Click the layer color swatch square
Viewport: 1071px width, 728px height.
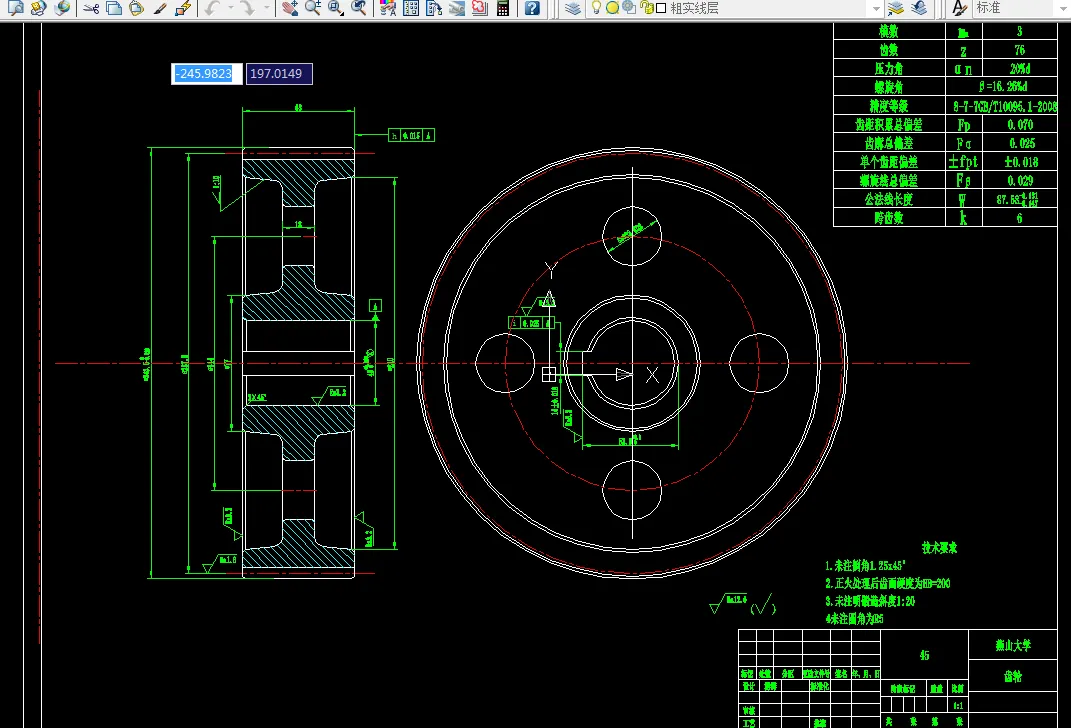pyautogui.click(x=661, y=8)
